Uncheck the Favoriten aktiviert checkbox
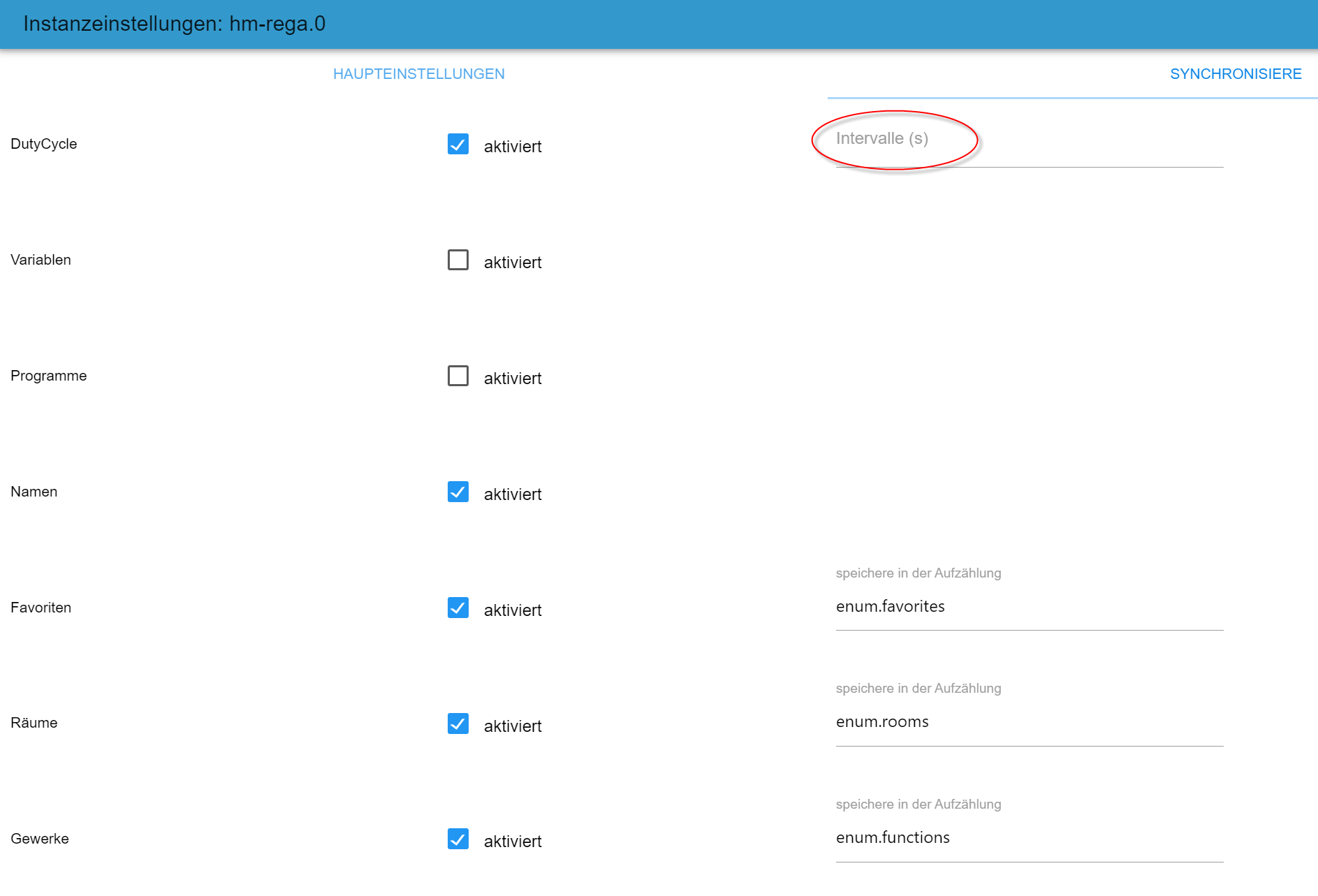Image resolution: width=1318 pixels, height=896 pixels. click(x=458, y=608)
